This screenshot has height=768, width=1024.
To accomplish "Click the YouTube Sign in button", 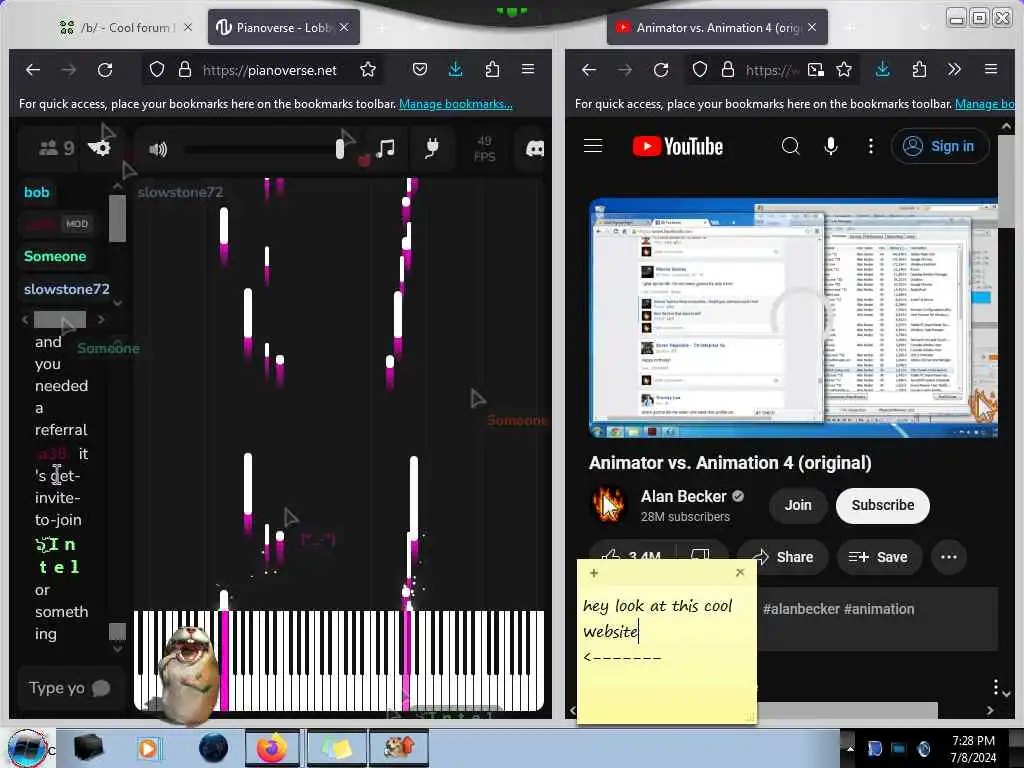I will 938,146.
